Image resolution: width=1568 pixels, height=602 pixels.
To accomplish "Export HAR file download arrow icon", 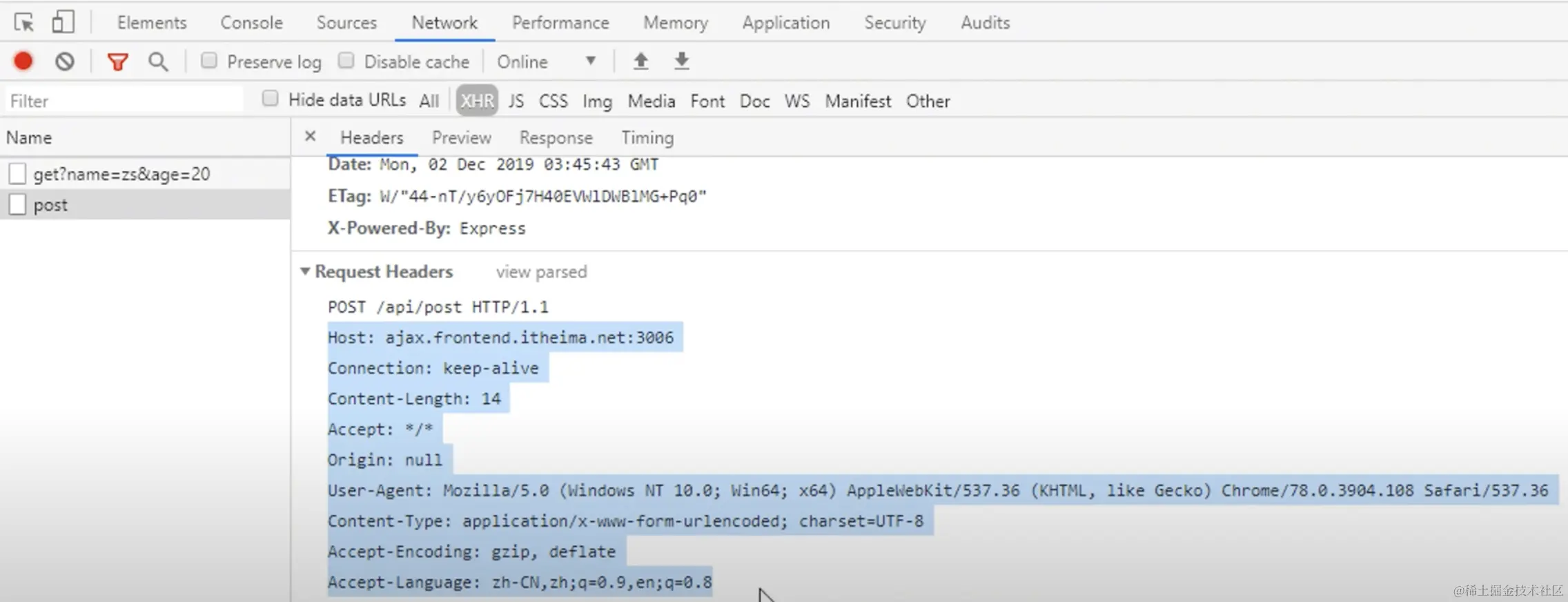I will [x=681, y=61].
